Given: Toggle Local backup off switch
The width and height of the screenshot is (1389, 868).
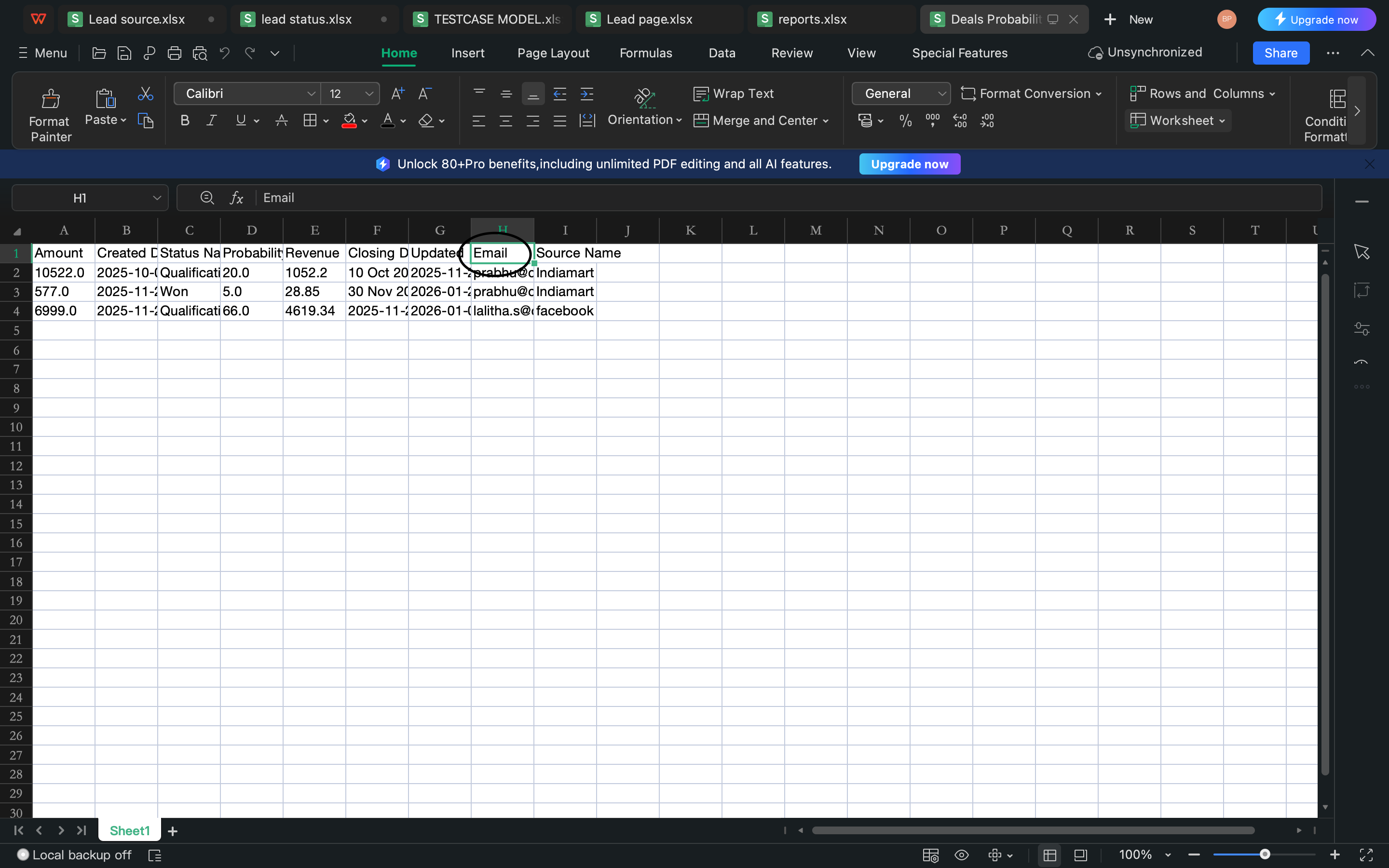Looking at the screenshot, I should click(23, 855).
